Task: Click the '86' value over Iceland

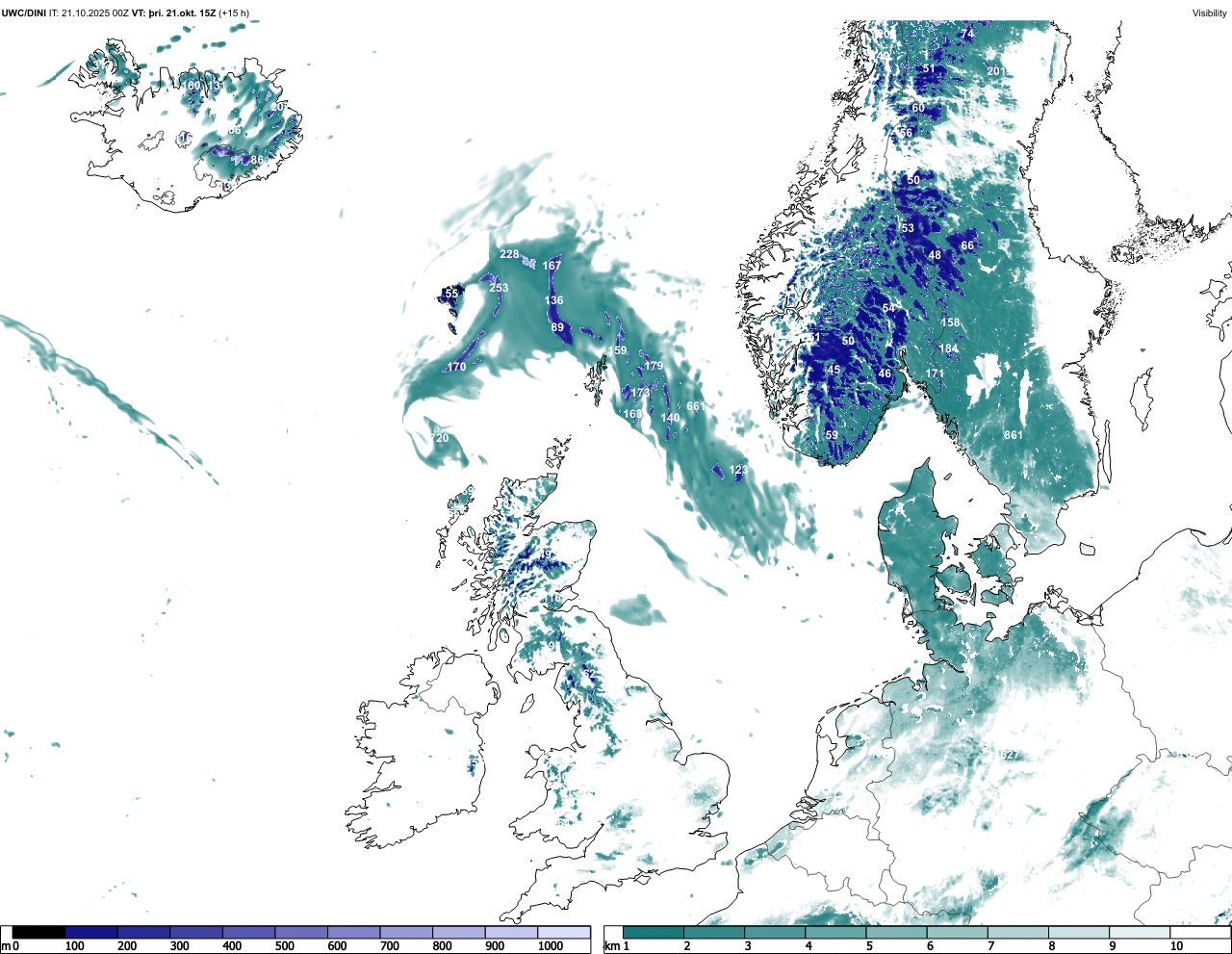Action: [x=256, y=160]
